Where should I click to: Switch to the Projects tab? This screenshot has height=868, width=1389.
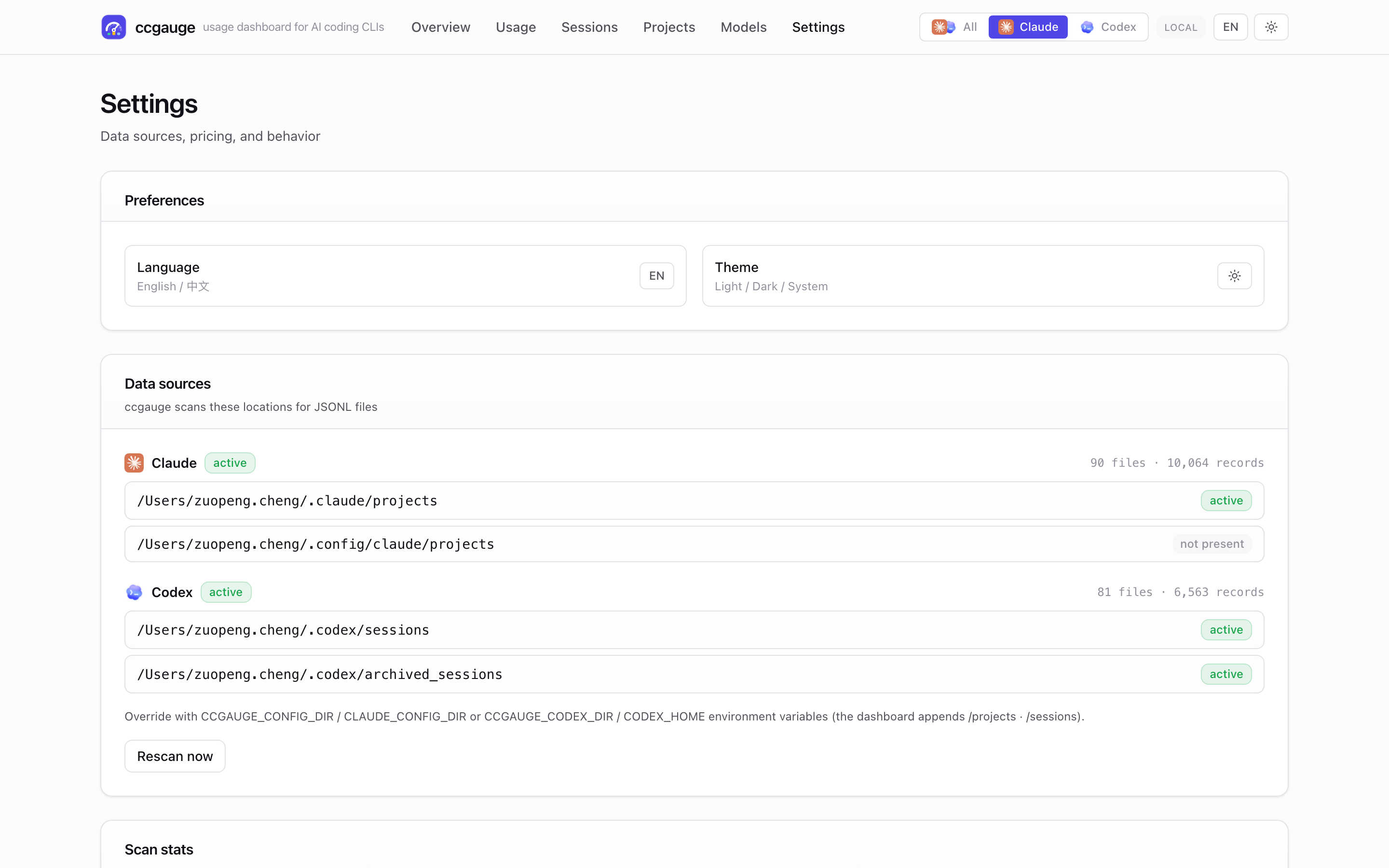click(x=669, y=27)
